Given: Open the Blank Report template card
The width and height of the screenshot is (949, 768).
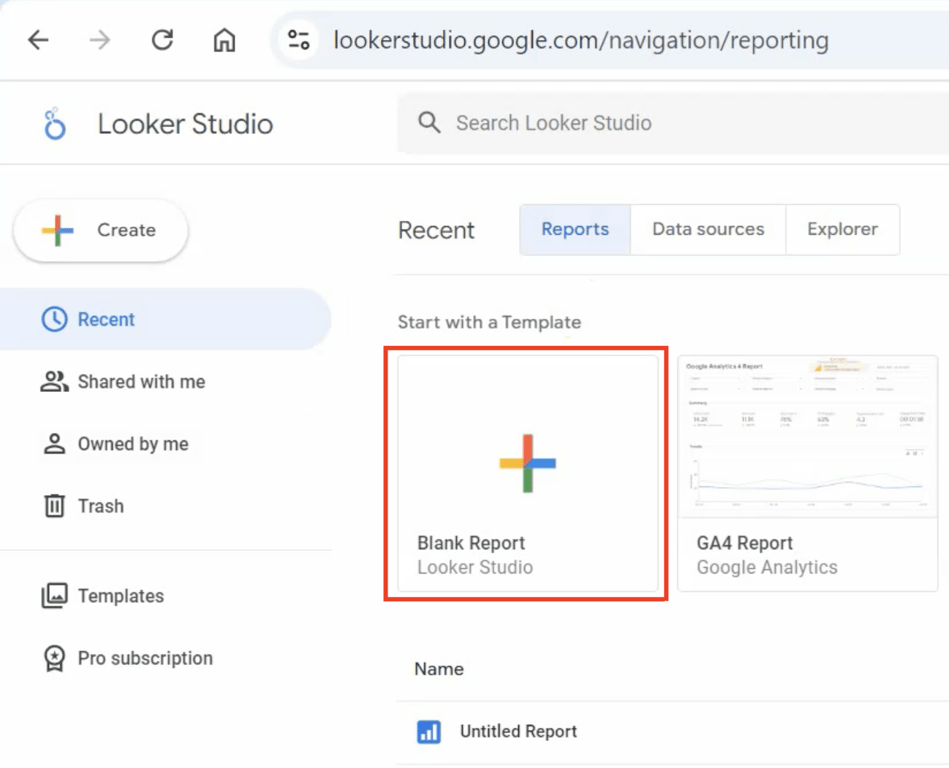Looking at the screenshot, I should (528, 473).
